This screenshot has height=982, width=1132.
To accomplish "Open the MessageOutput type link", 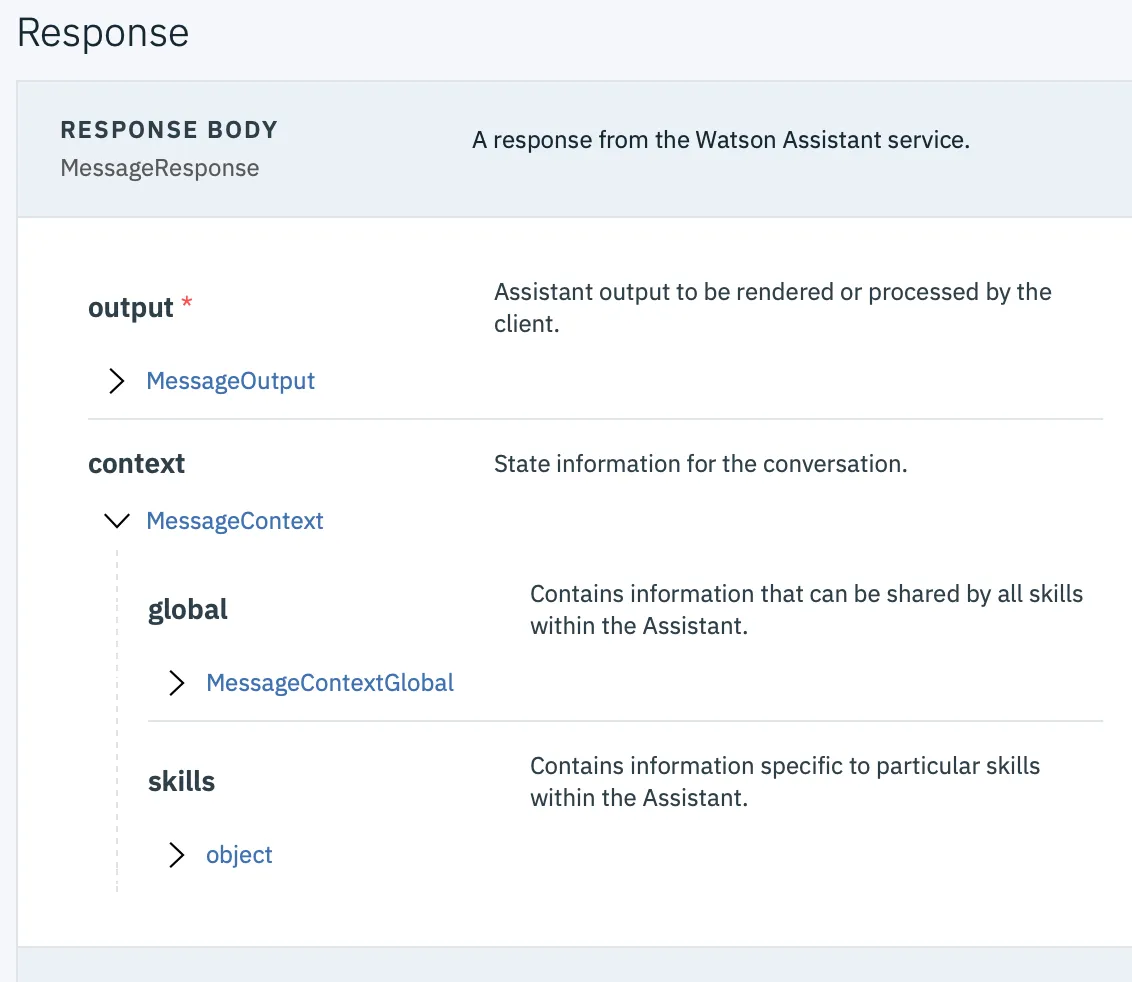I will tap(230, 381).
